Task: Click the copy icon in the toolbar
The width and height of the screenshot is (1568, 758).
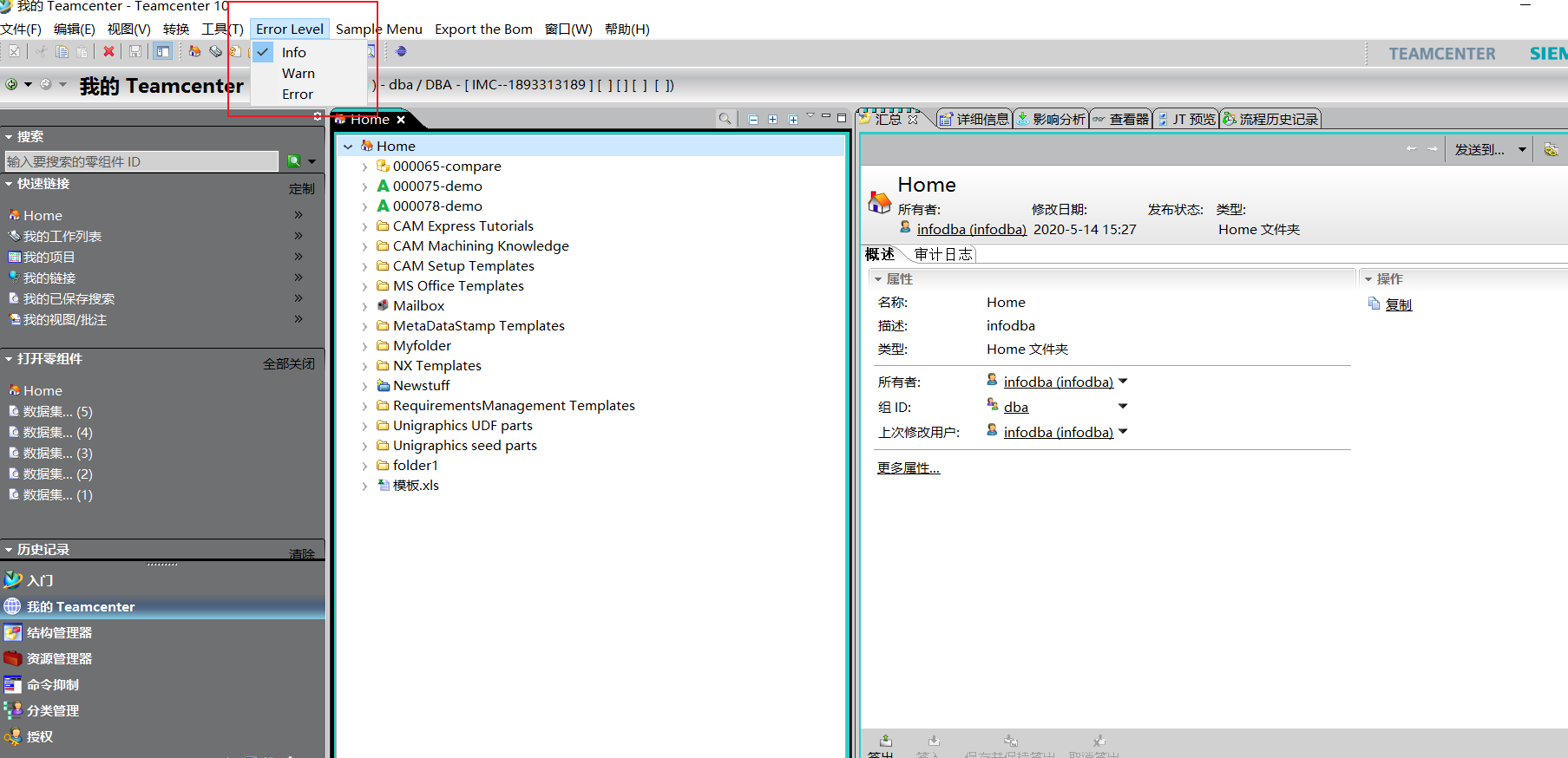Action: point(62,51)
